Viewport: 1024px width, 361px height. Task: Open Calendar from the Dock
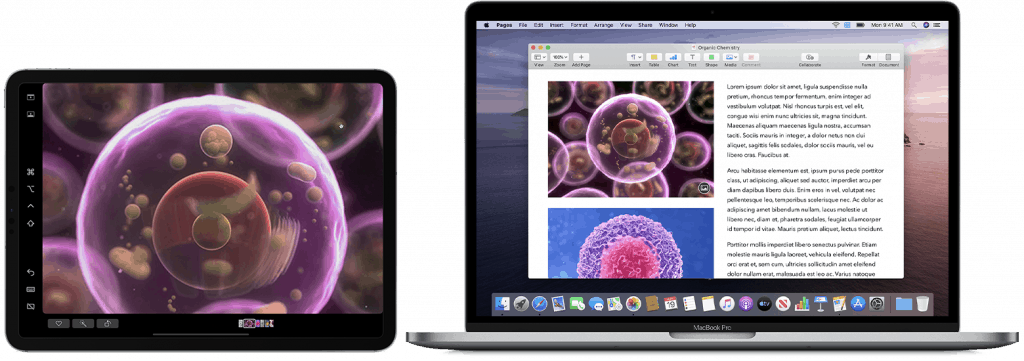(x=671, y=304)
